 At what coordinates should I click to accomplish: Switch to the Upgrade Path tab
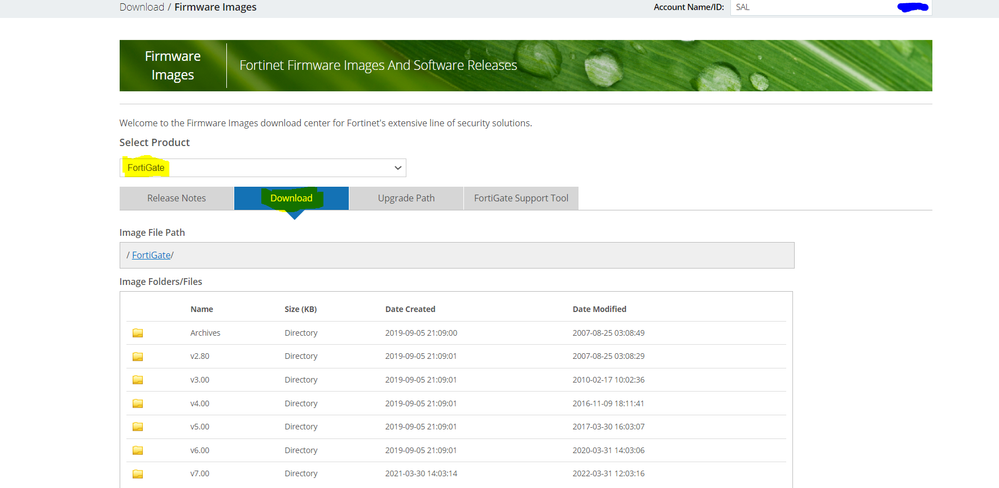point(406,198)
